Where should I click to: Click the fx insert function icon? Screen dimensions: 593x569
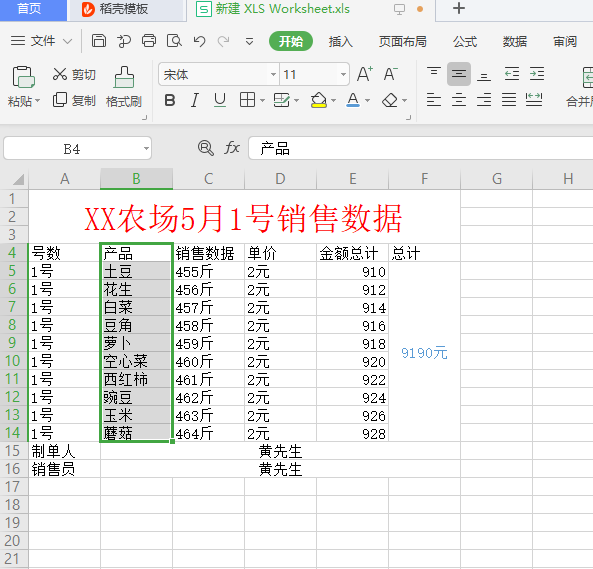232,148
